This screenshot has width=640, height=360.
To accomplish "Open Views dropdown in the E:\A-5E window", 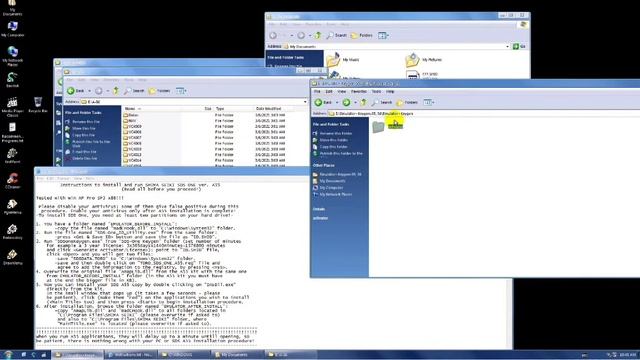I will click(x=181, y=91).
